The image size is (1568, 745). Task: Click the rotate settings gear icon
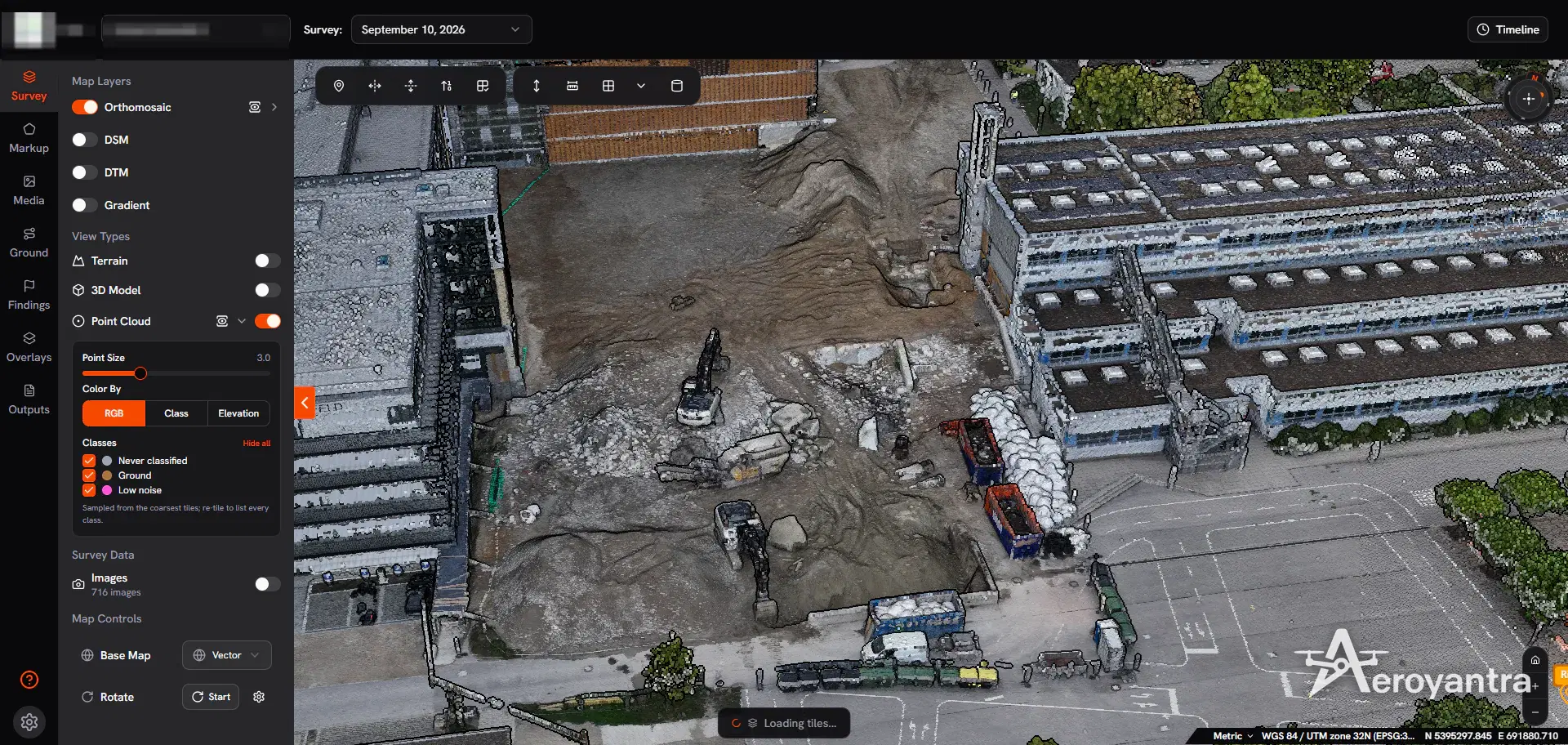[x=259, y=697]
